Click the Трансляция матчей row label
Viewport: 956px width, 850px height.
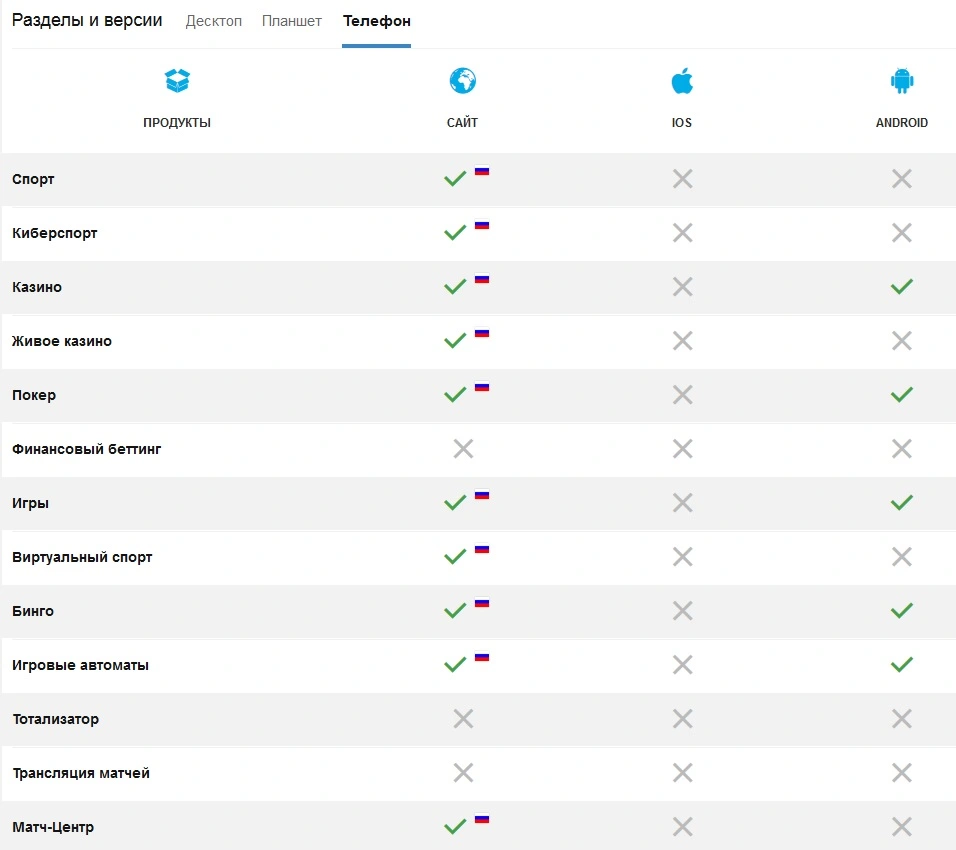click(81, 773)
